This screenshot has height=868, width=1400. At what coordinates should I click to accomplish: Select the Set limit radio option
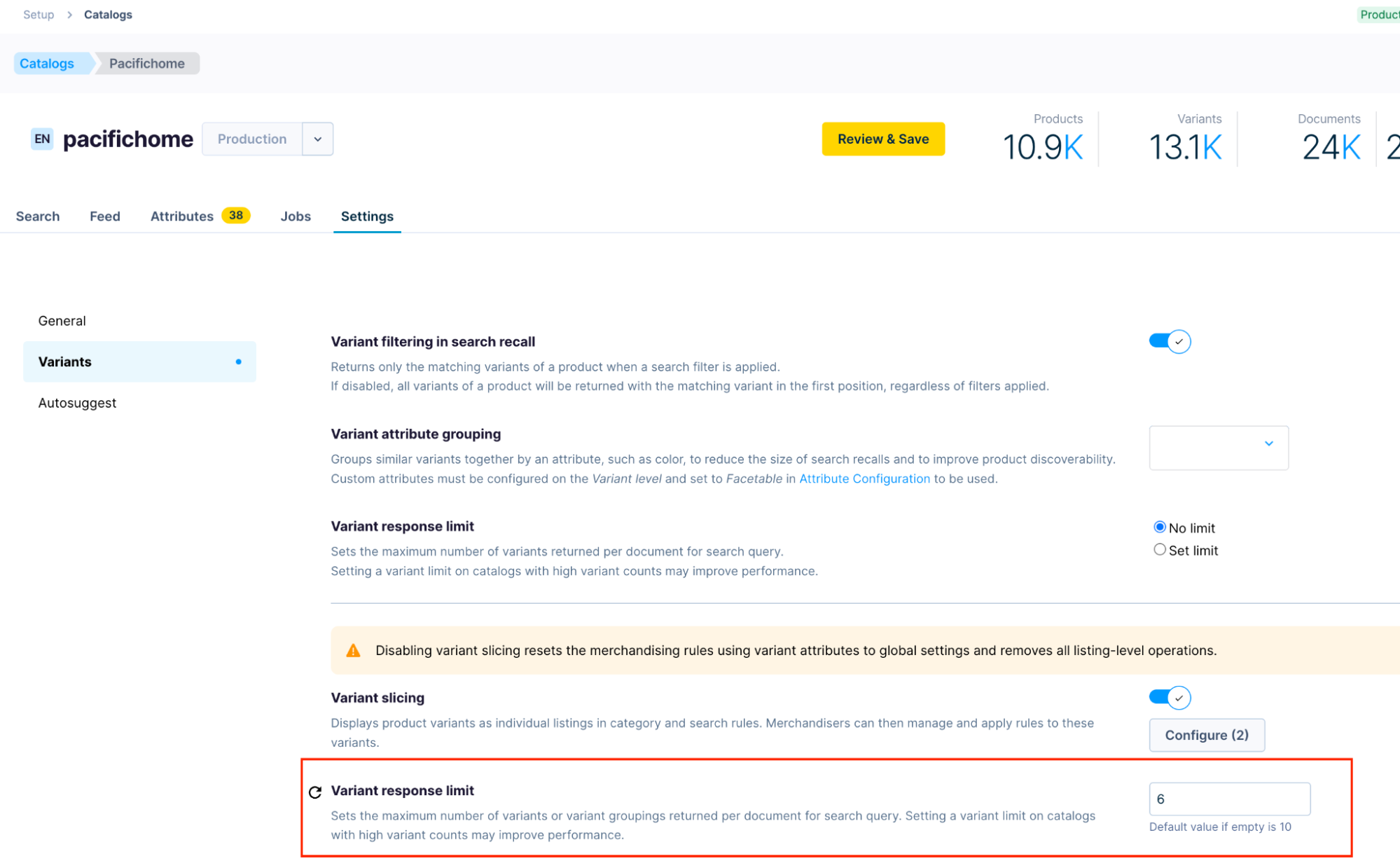point(1160,550)
